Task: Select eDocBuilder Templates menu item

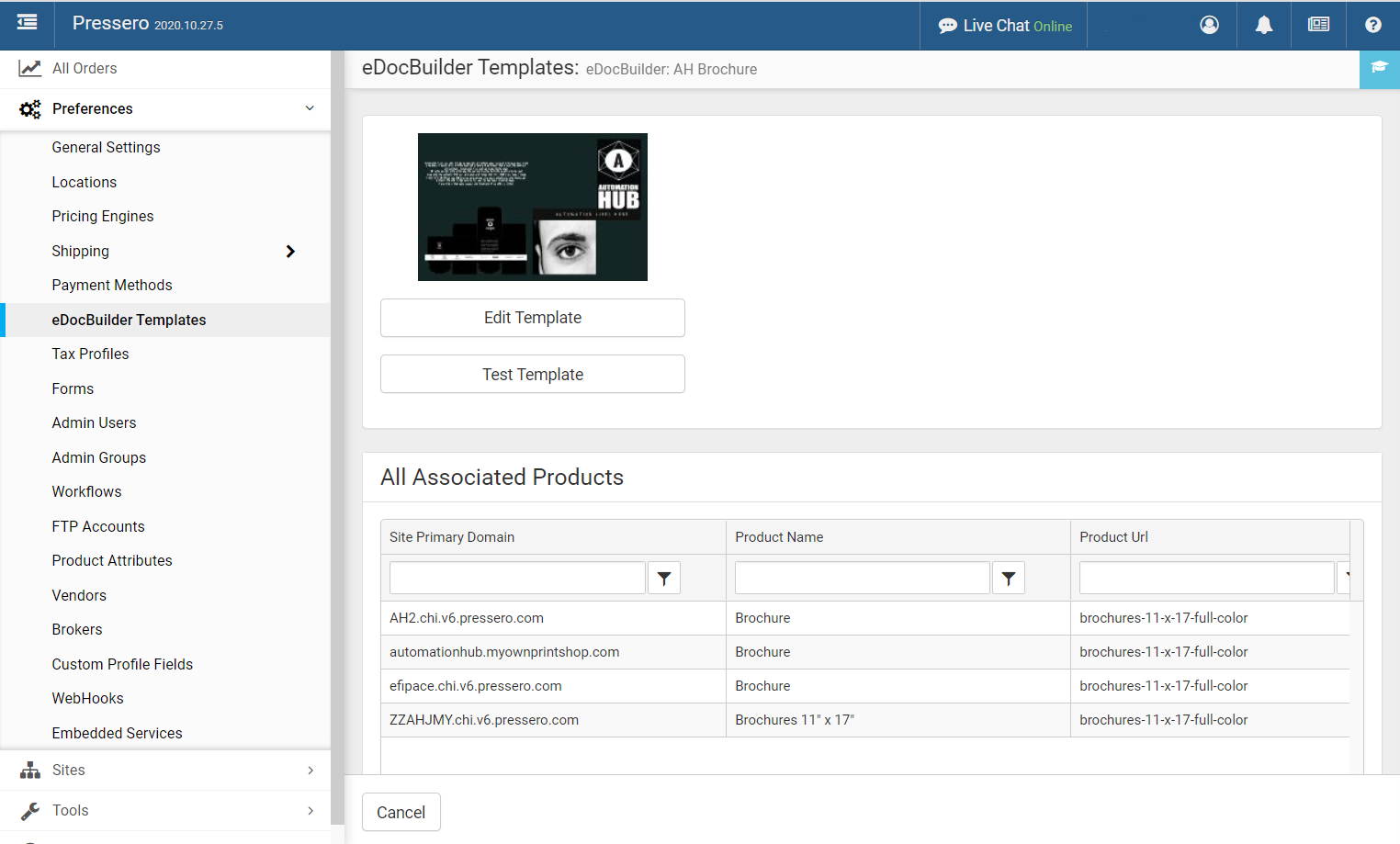Action: click(129, 320)
